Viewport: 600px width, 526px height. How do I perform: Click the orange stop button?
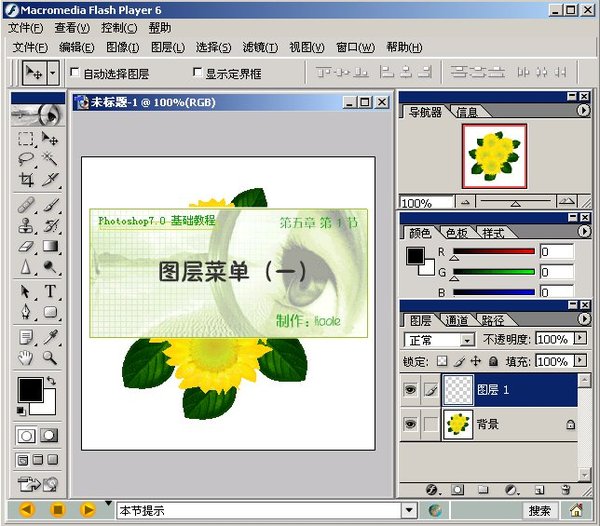coord(58,510)
